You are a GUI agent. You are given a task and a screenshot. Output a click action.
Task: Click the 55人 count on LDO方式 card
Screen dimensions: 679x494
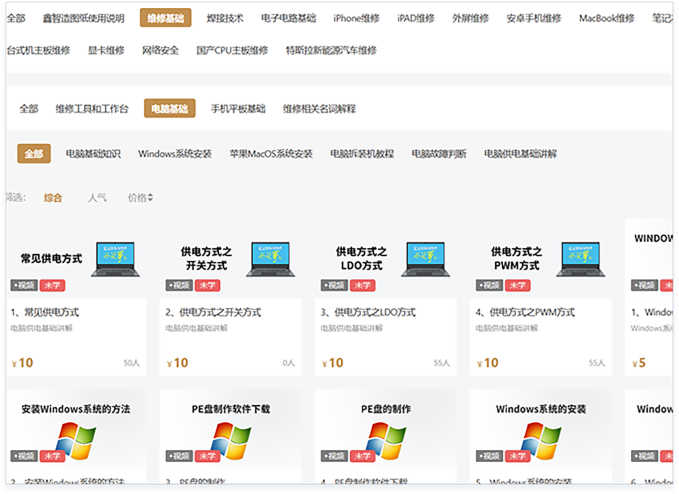pyautogui.click(x=442, y=363)
